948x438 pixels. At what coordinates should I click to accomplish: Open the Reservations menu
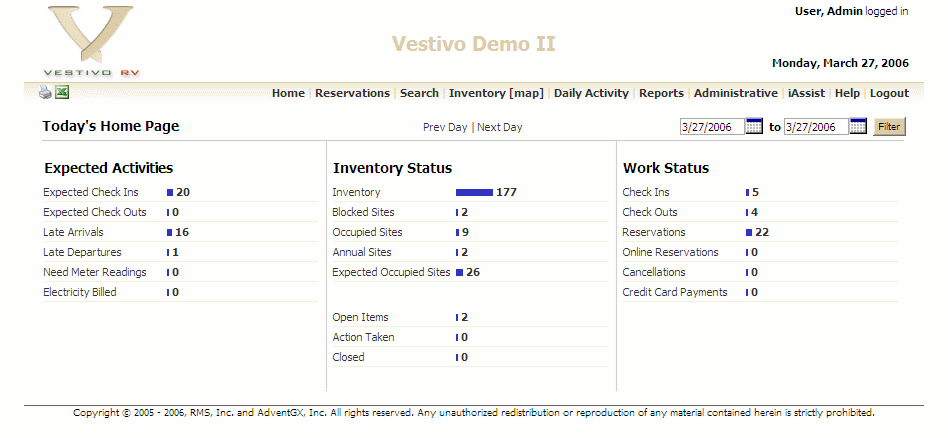[352, 93]
